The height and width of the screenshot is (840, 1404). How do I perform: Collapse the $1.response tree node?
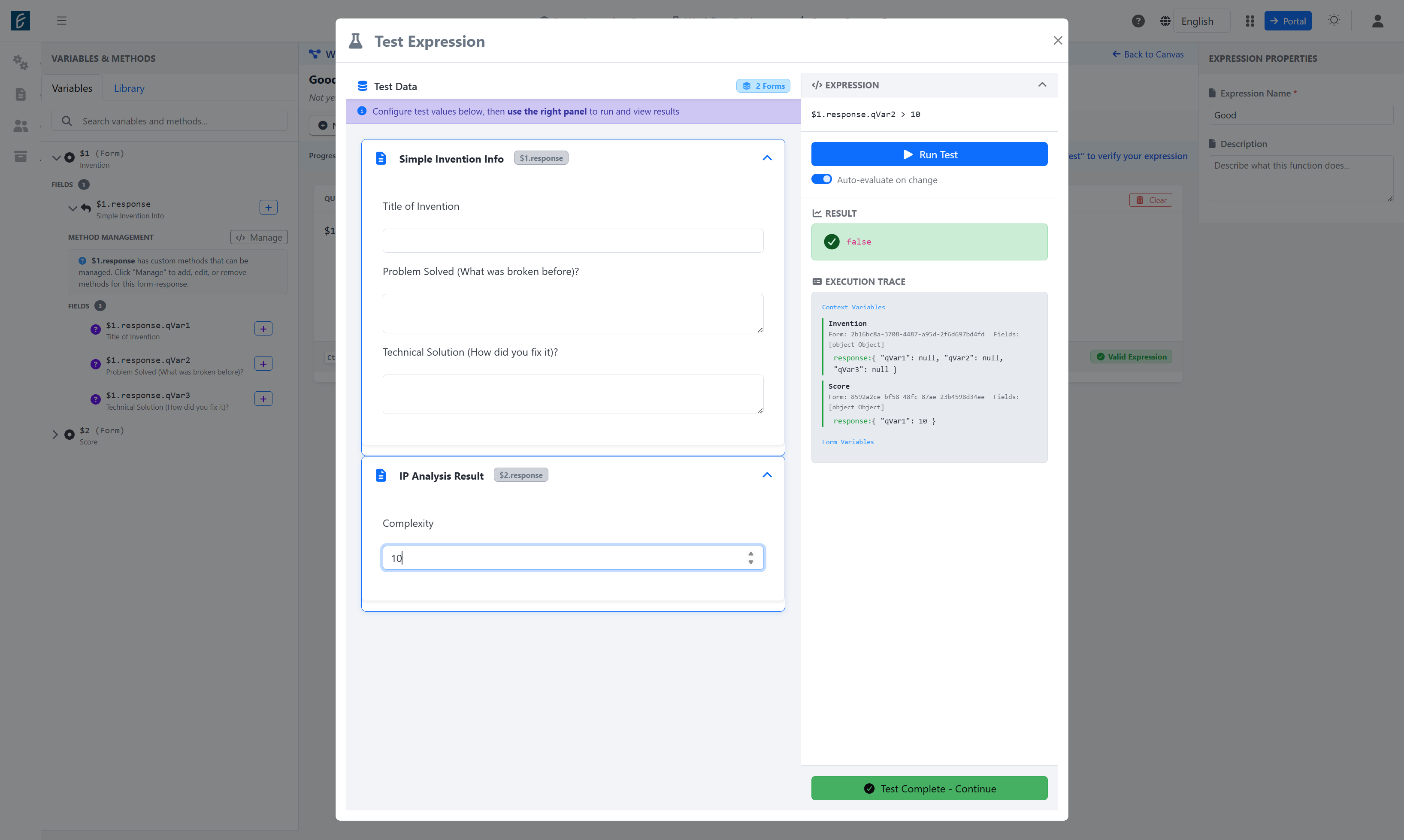pos(73,208)
